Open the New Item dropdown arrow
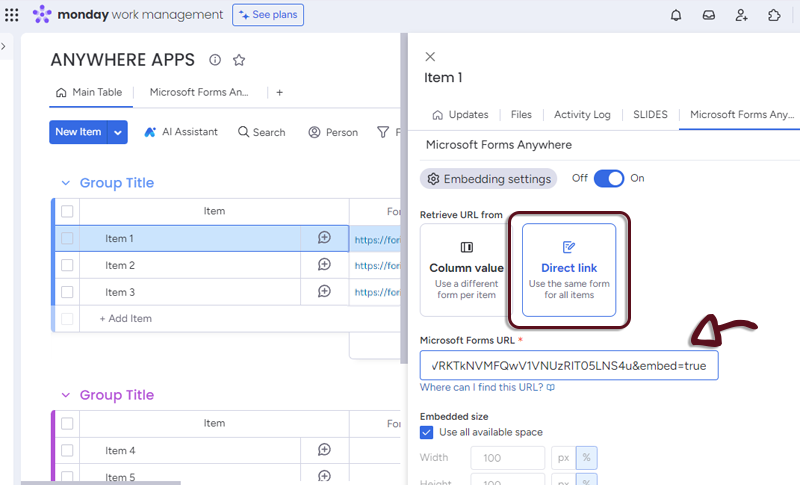The width and height of the screenshot is (800, 485). [118, 132]
